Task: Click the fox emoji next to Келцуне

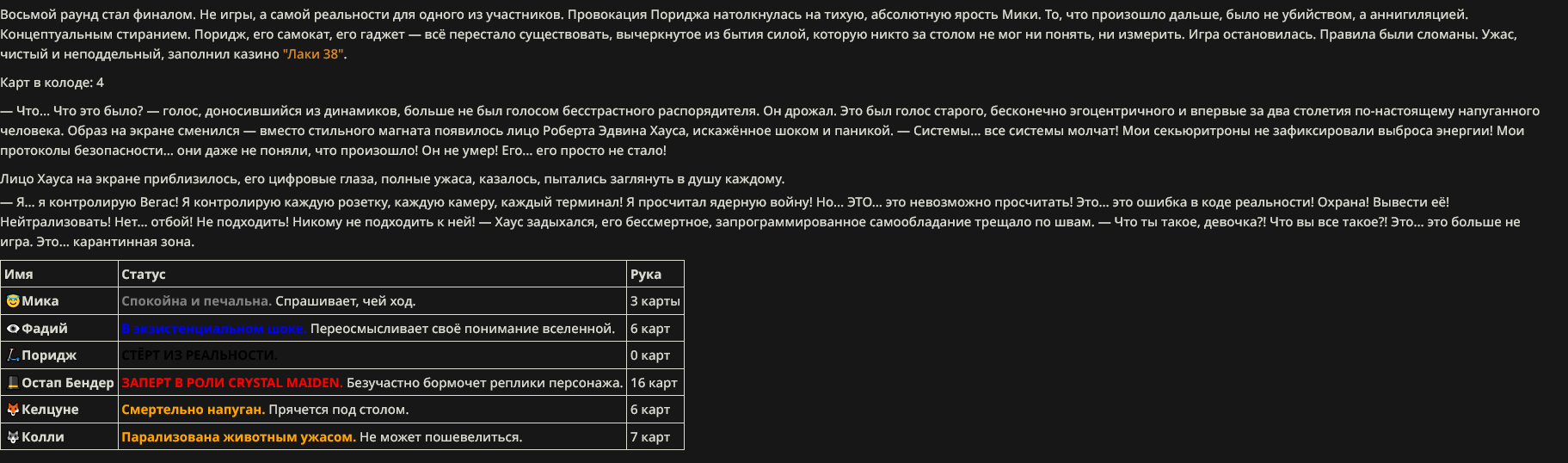Action: tap(13, 410)
